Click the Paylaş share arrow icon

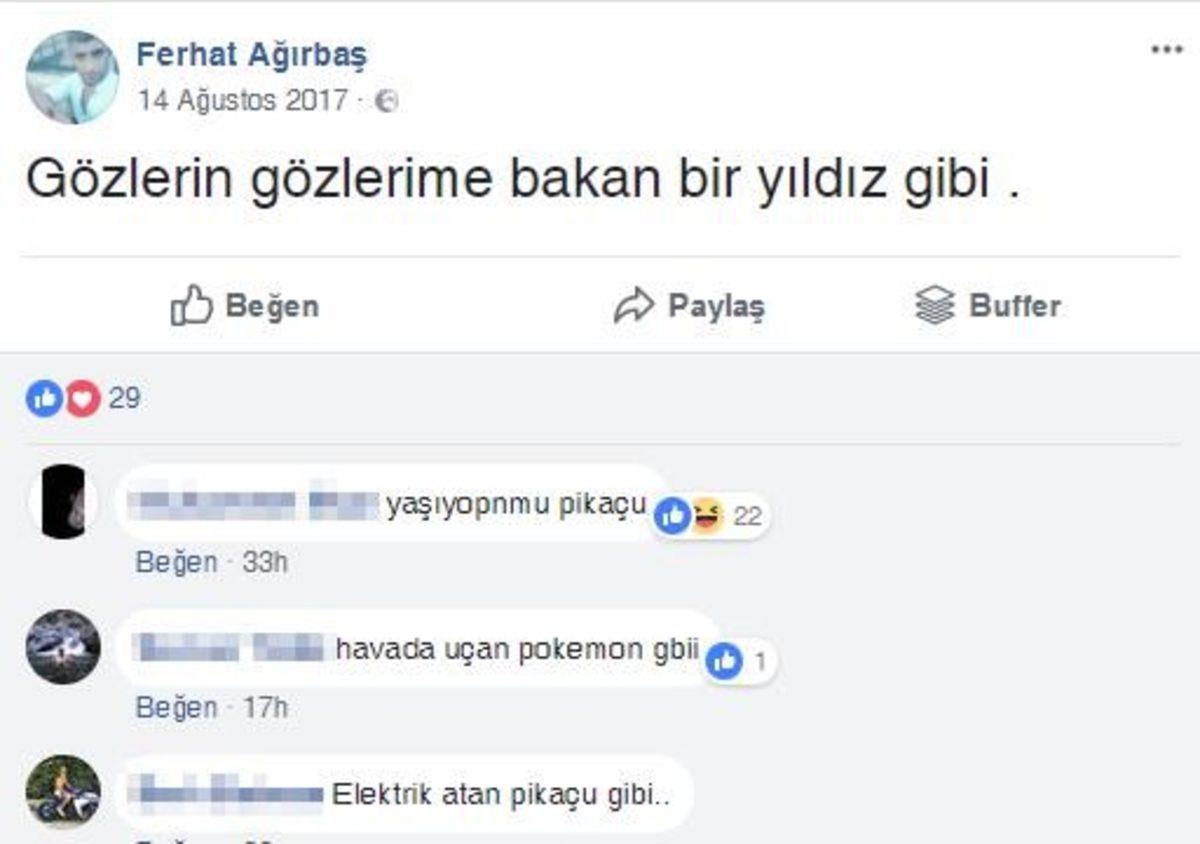[x=631, y=306]
